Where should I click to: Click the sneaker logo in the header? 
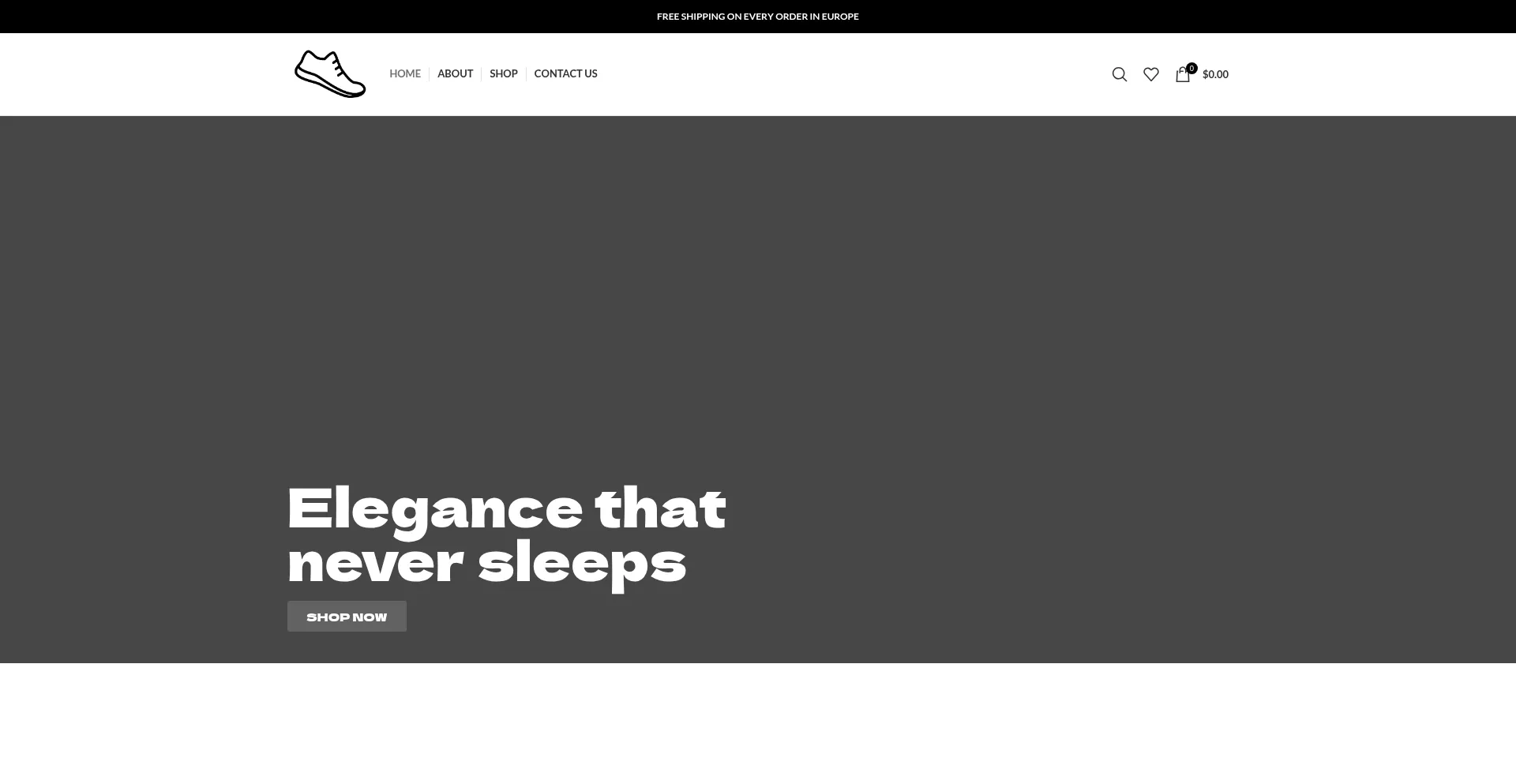tap(330, 74)
